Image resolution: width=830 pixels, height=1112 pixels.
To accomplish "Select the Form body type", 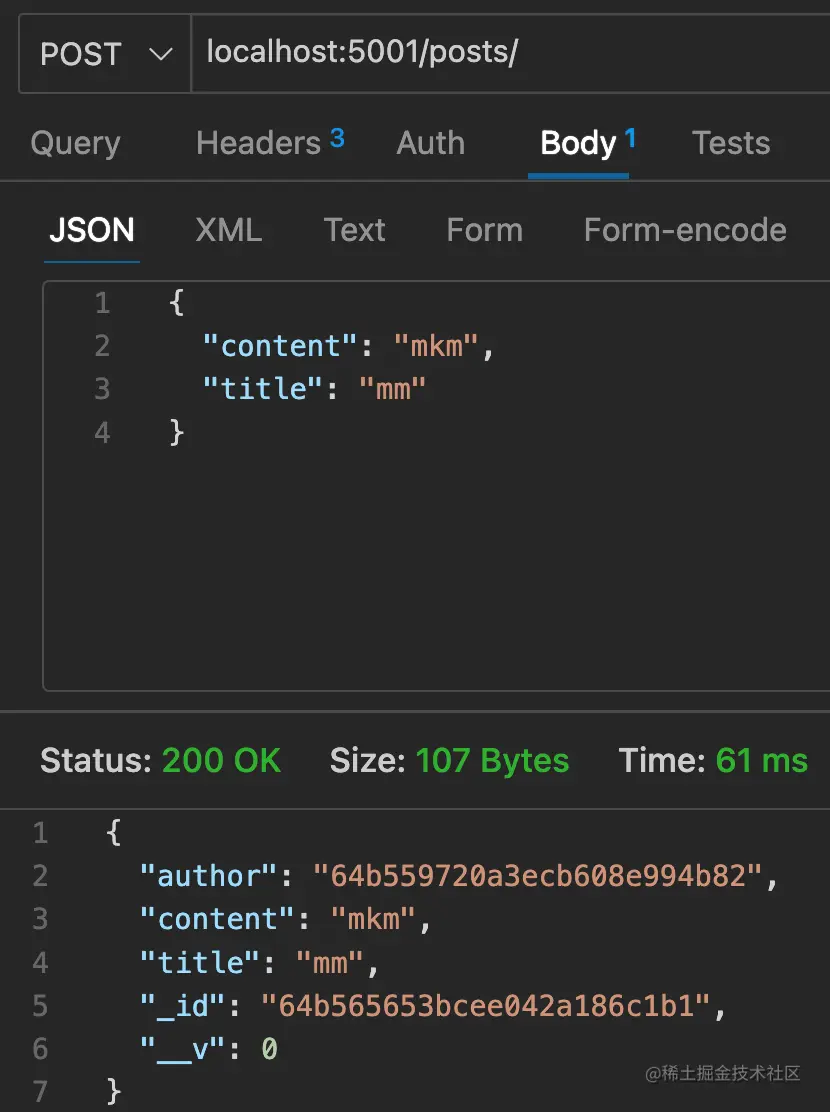I will [x=484, y=230].
